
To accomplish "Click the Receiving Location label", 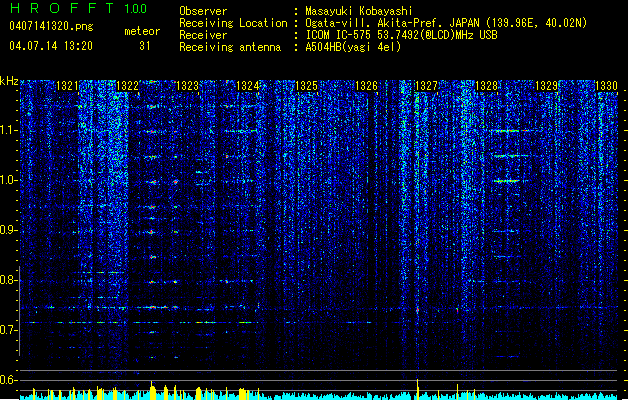I will point(233,23).
